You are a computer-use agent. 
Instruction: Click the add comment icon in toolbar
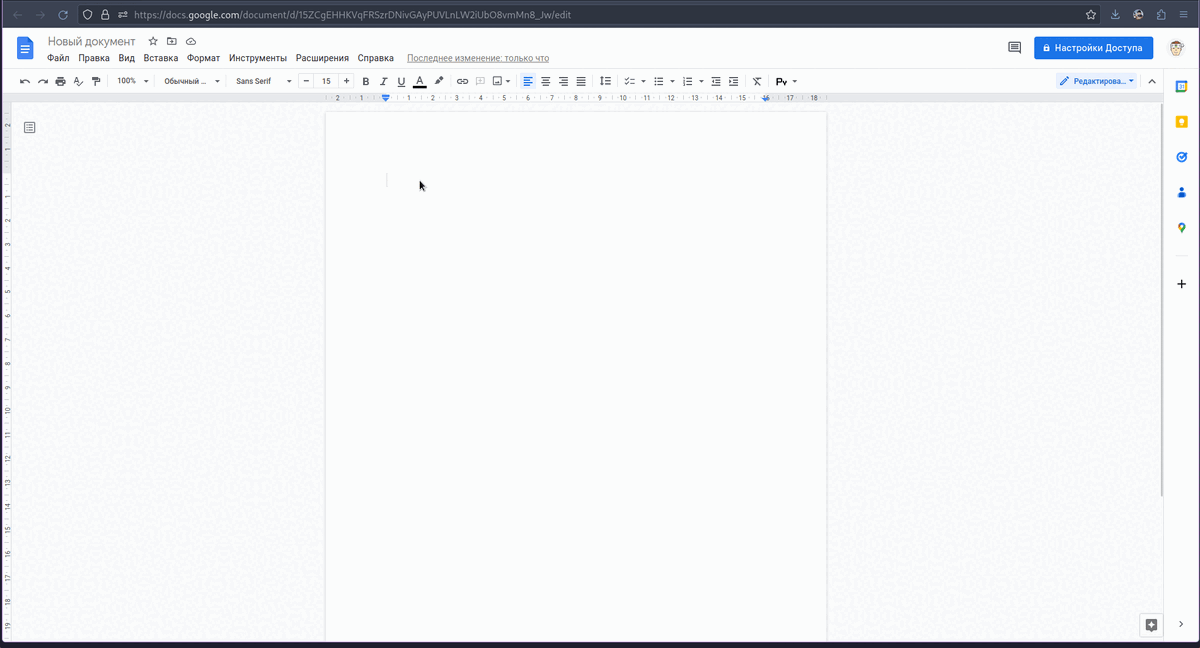[x=480, y=81]
